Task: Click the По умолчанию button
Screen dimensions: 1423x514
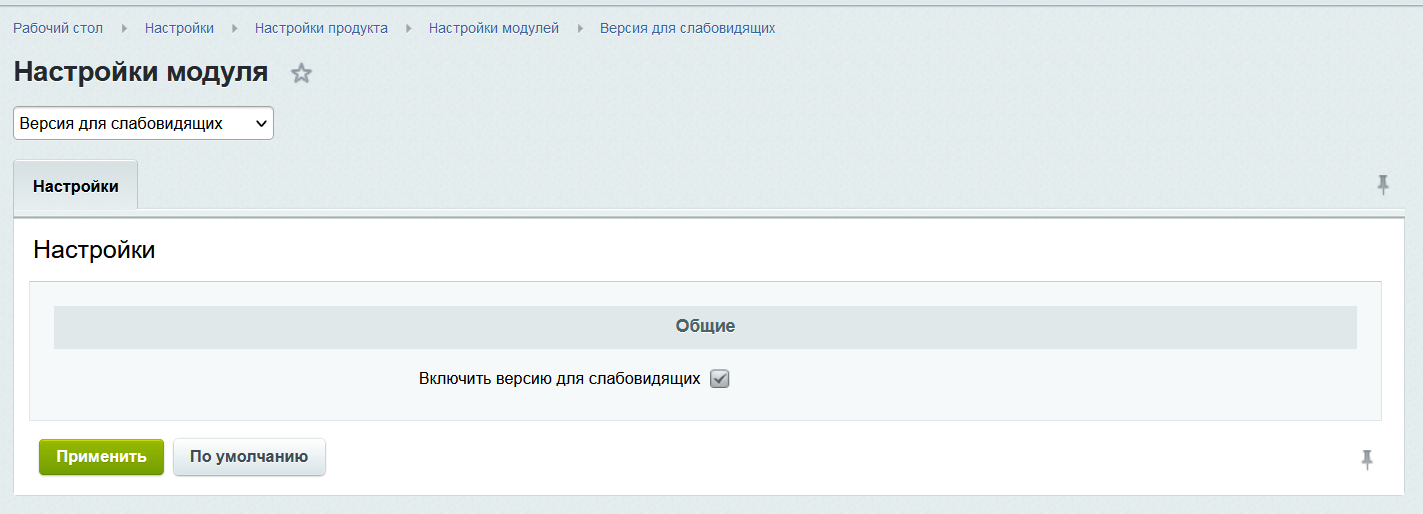Action: tap(249, 457)
